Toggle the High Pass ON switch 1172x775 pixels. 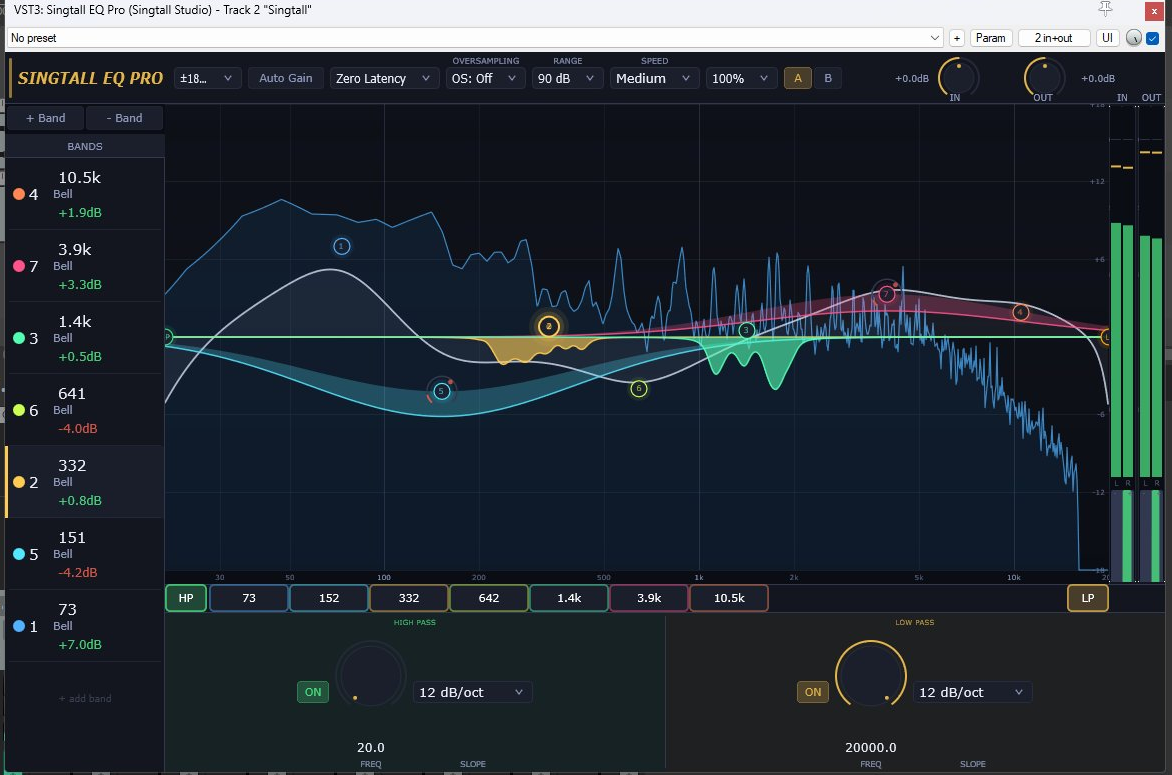313,692
